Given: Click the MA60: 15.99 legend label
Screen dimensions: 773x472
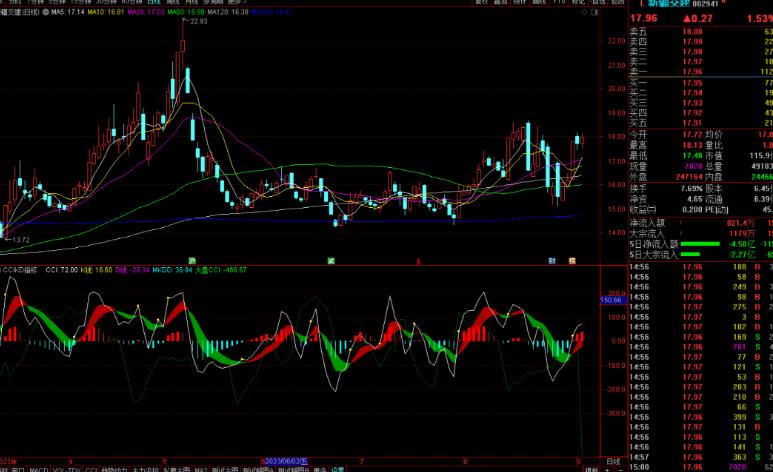Looking at the screenshot, I should tap(186, 11).
